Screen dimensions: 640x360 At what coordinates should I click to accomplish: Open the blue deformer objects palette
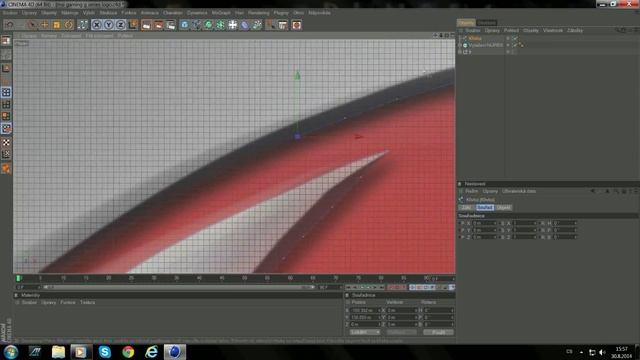point(244,25)
